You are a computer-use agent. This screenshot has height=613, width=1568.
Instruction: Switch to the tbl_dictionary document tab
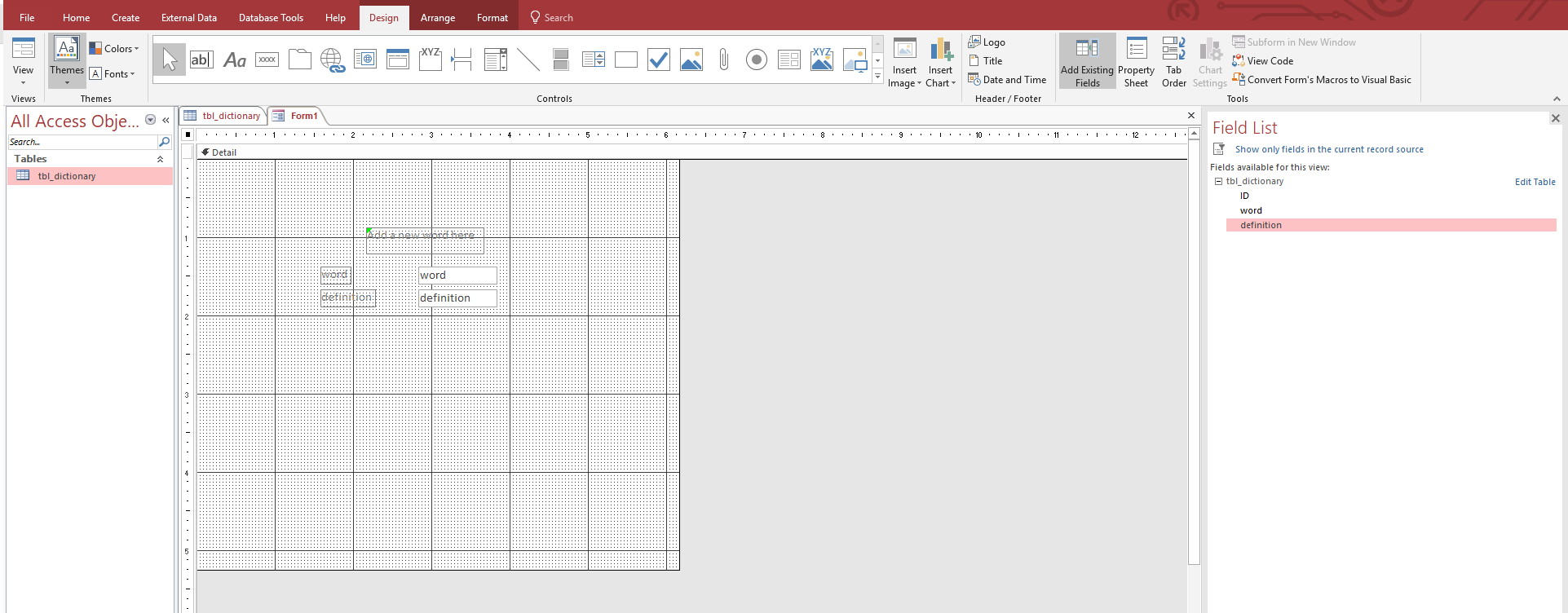[223, 116]
